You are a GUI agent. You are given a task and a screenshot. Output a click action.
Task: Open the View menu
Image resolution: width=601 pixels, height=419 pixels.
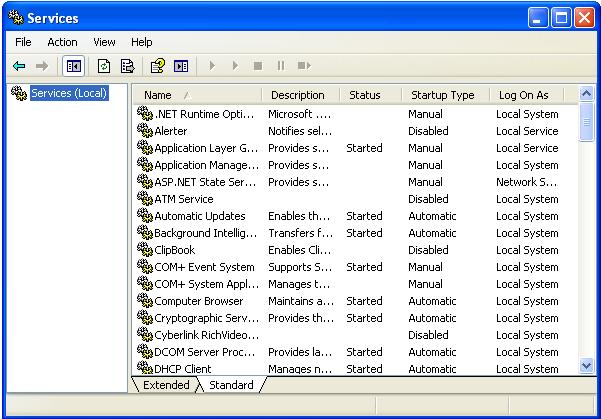104,42
